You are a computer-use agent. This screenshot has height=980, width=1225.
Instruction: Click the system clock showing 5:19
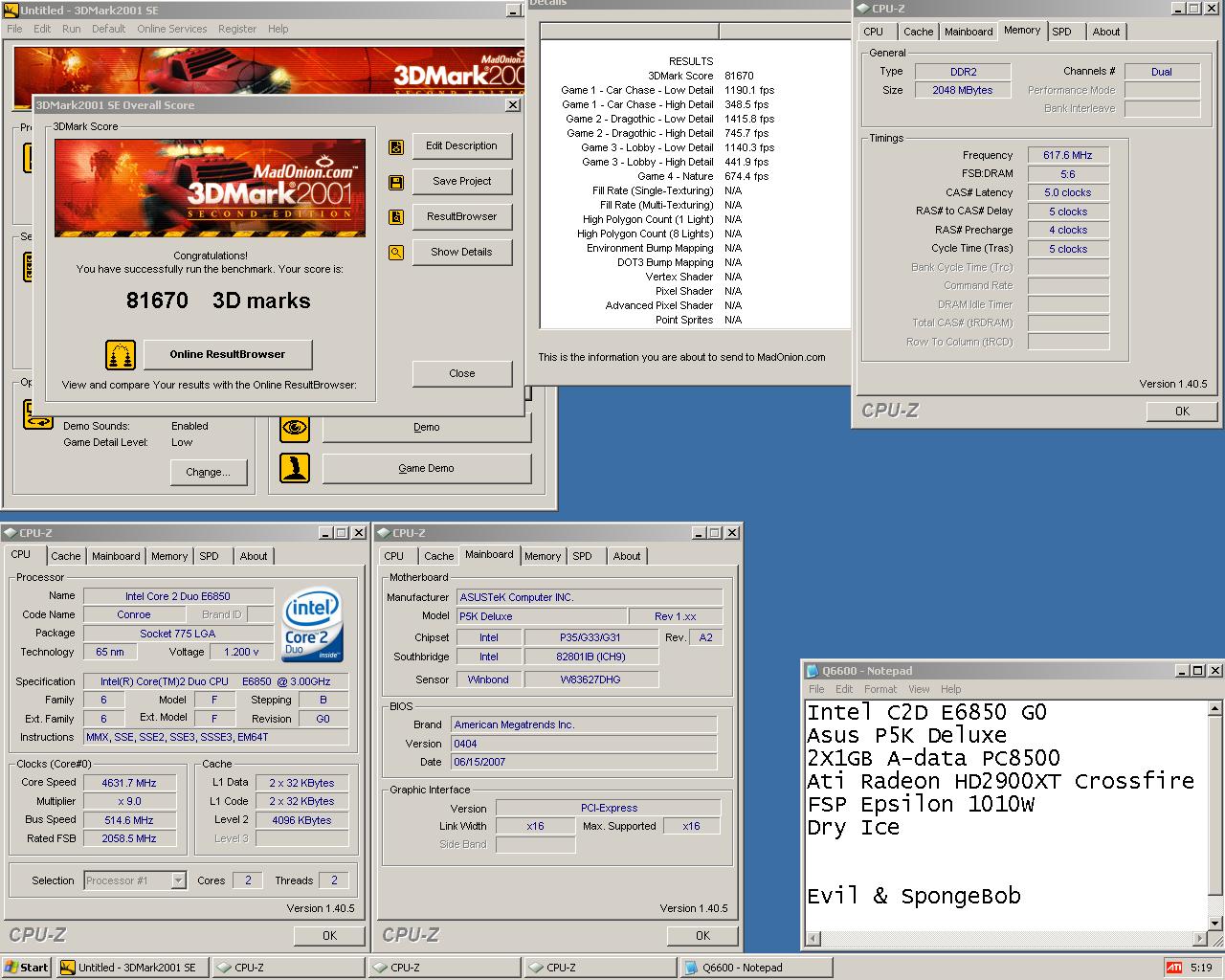[1201, 968]
